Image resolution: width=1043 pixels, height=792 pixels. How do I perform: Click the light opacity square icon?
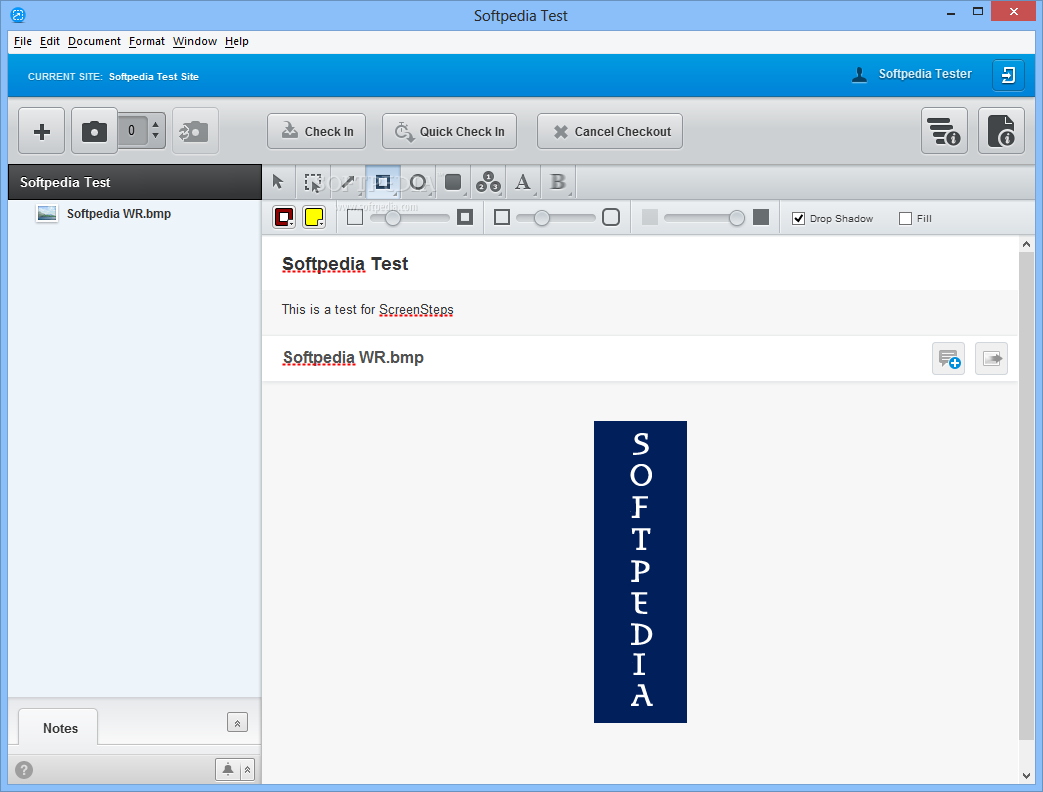[x=650, y=217]
